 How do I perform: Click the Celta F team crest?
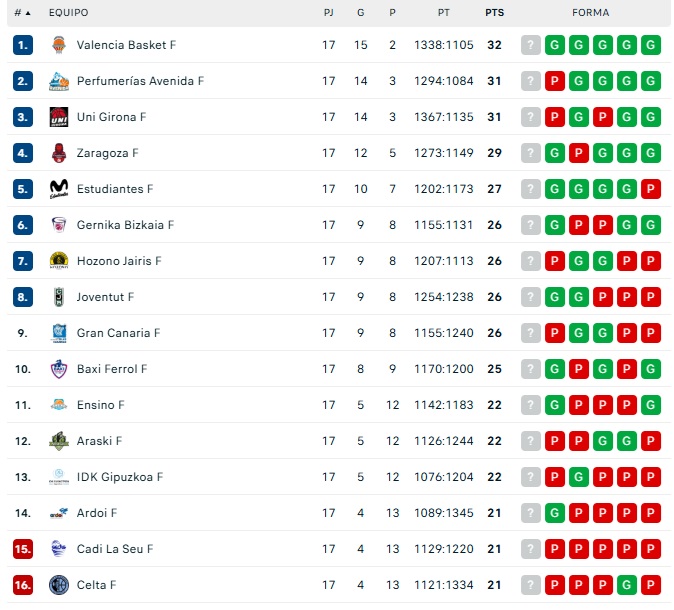[x=59, y=585]
